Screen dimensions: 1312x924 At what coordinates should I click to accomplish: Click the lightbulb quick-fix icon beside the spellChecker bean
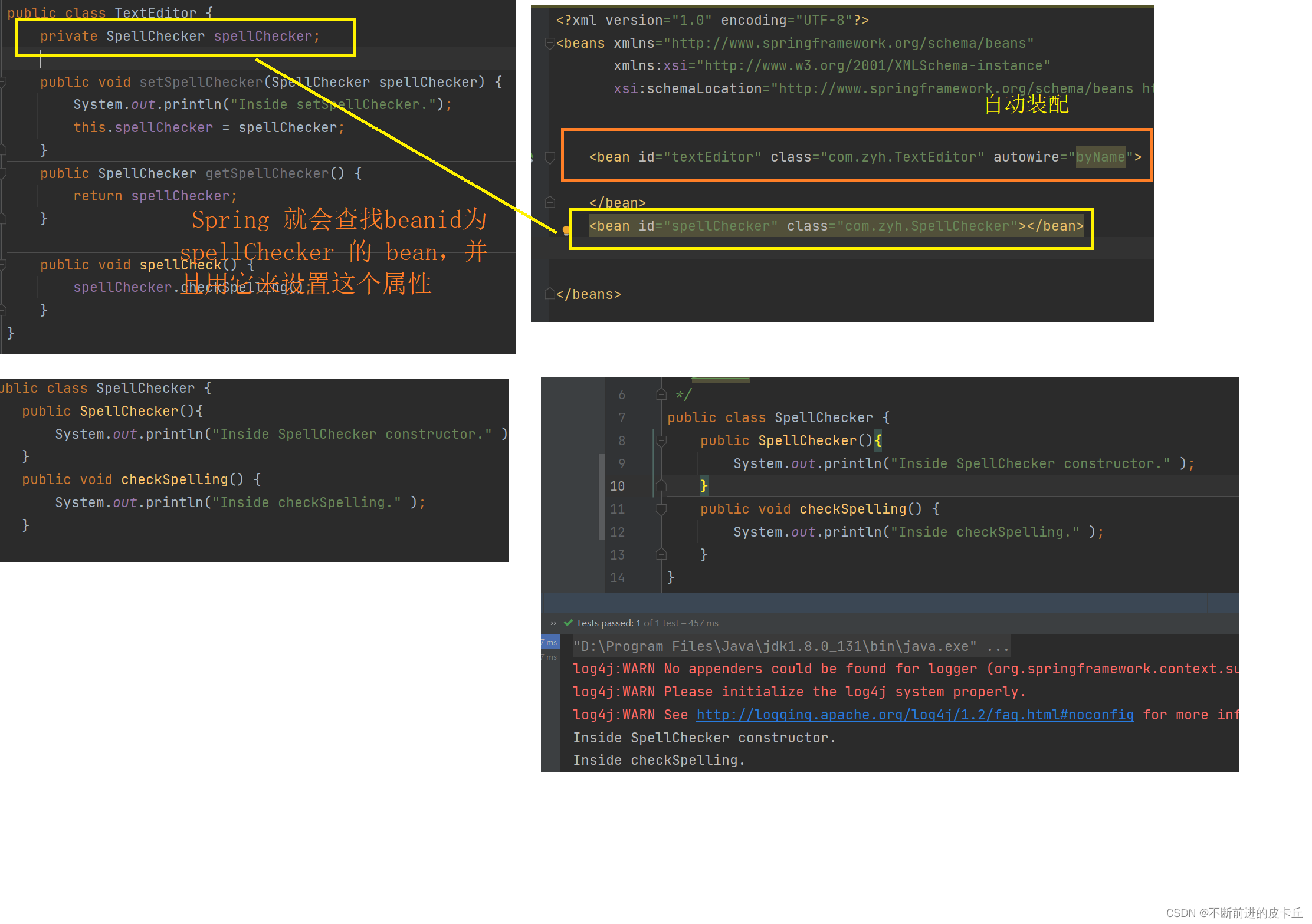pyautogui.click(x=566, y=231)
